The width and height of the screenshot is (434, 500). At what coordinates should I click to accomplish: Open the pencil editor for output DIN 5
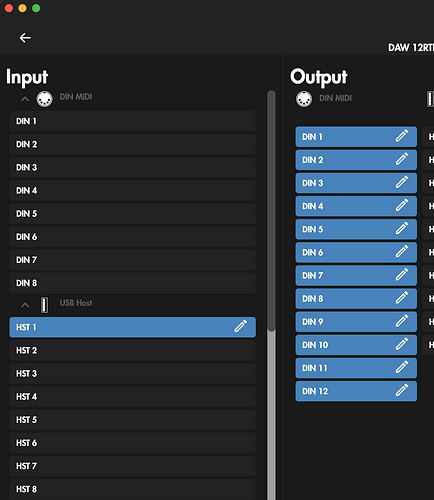[402, 228]
